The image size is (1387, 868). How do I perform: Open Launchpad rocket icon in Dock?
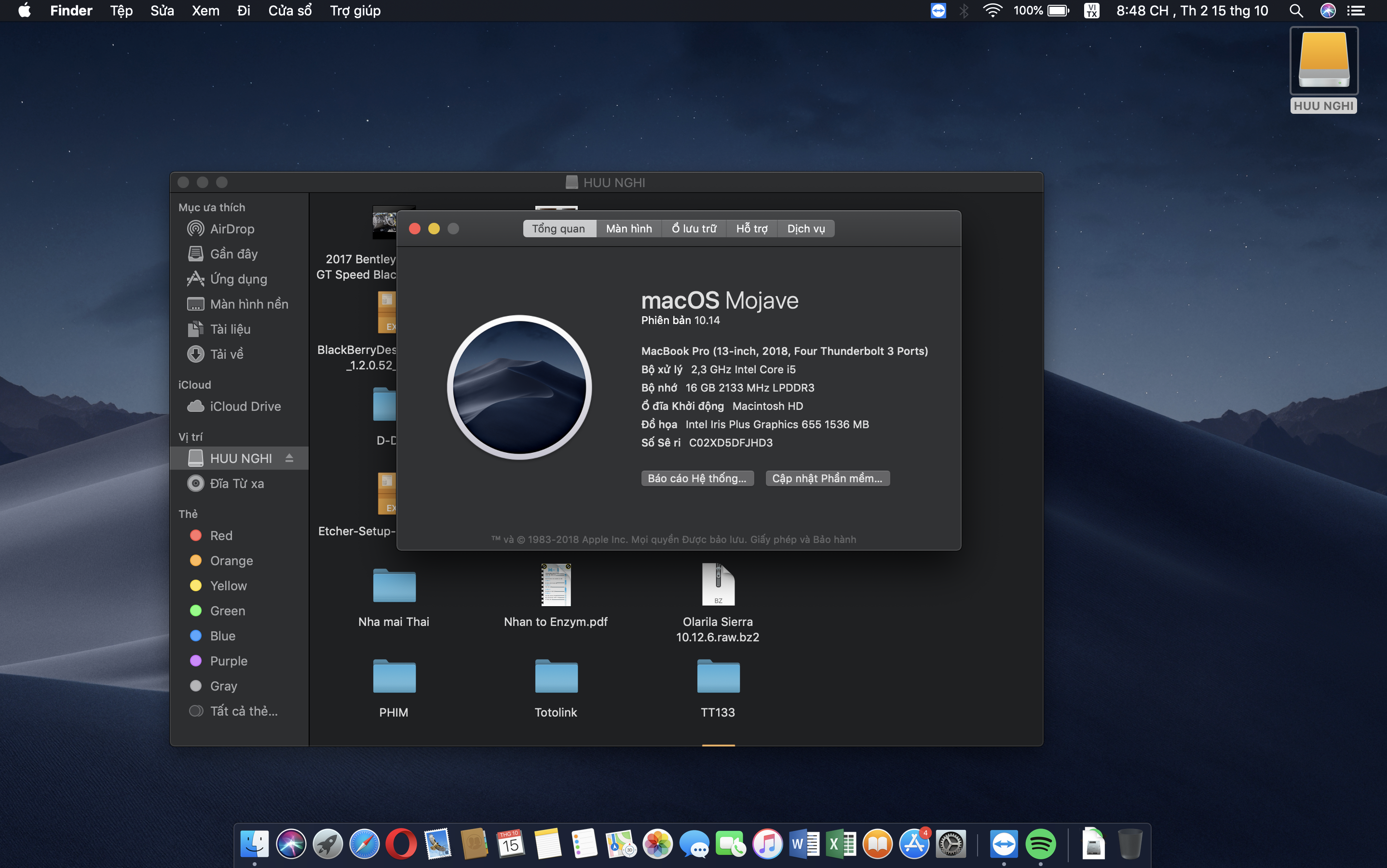[328, 844]
